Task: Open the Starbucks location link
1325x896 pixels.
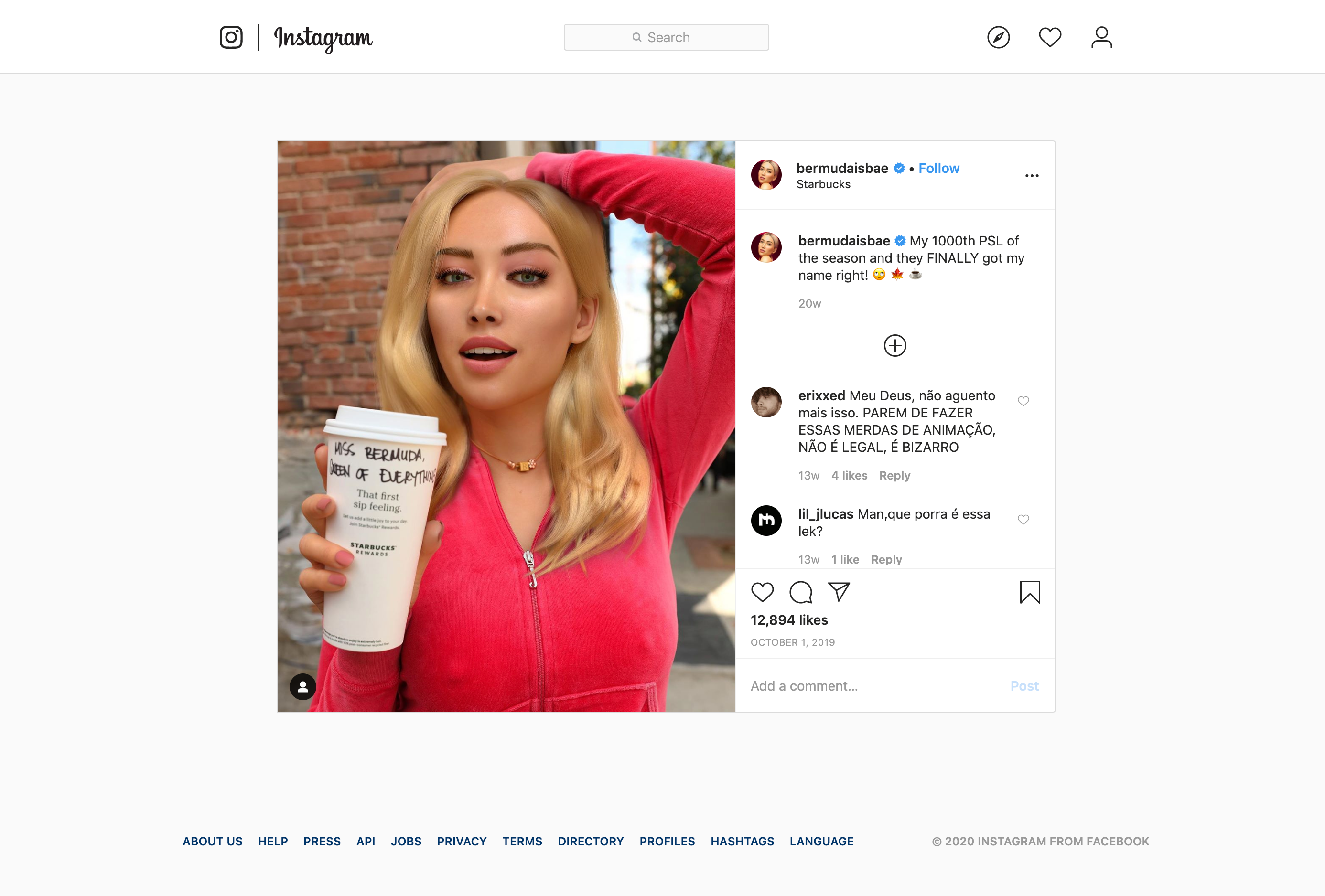Action: pyautogui.click(x=823, y=184)
